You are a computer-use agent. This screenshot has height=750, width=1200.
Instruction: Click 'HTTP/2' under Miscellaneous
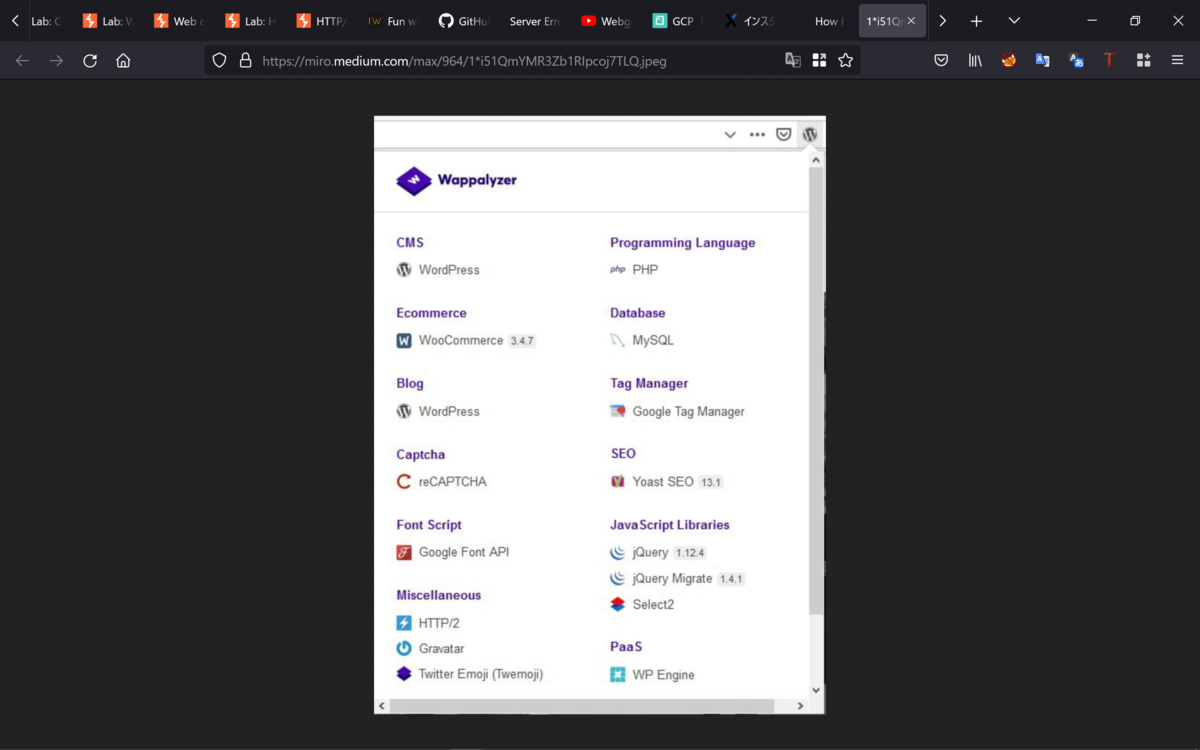439,623
